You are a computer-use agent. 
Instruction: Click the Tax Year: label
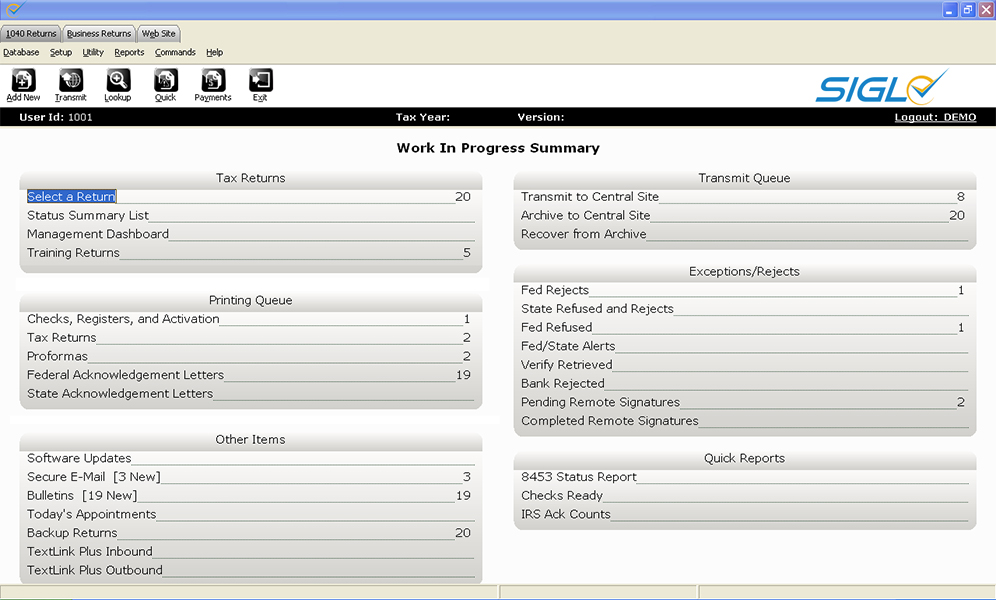[422, 117]
